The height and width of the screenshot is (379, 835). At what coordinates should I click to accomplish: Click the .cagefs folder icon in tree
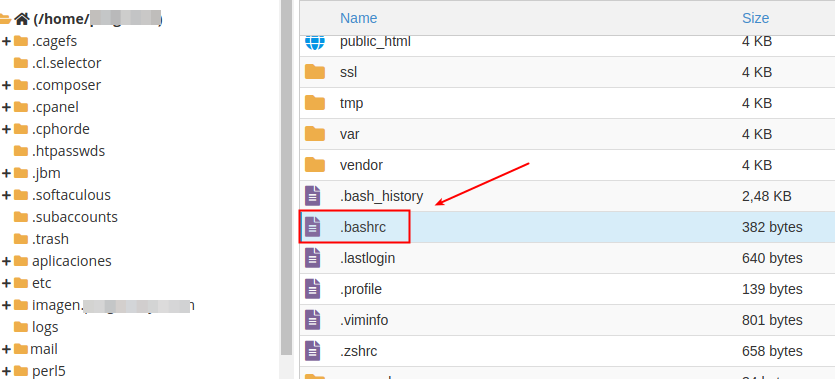tap(21, 41)
